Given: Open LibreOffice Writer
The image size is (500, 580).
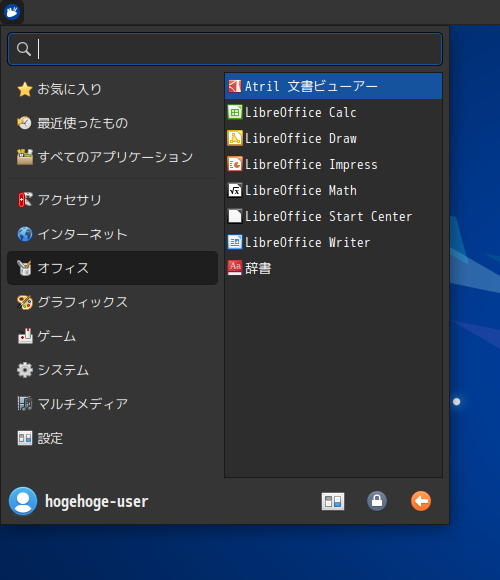Looking at the screenshot, I should pos(333,242).
